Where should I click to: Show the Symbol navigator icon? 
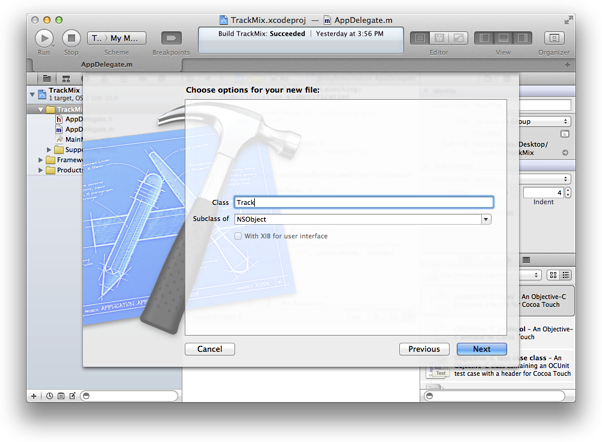click(66, 79)
